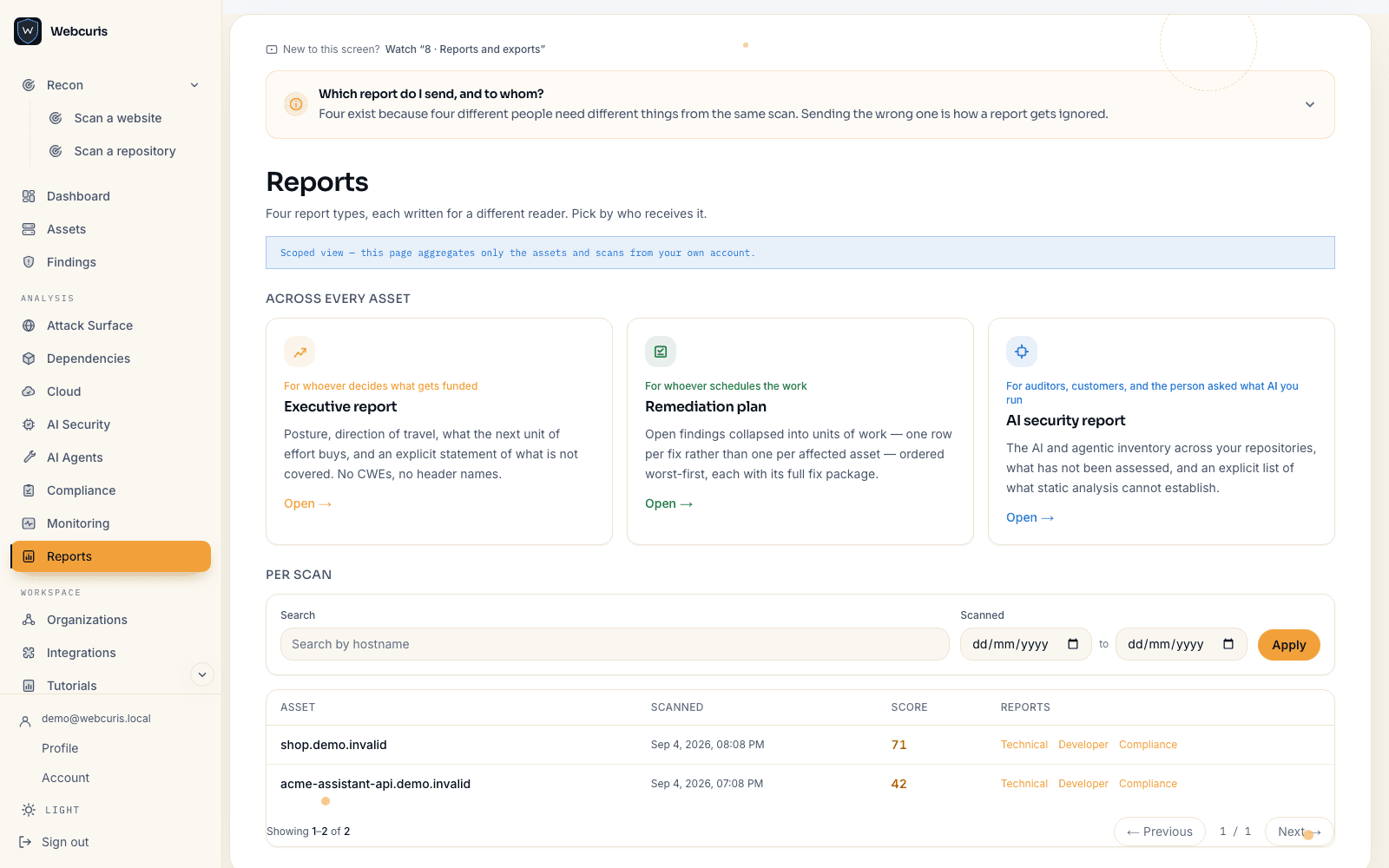Click the Compliance clipboard icon
The image size is (1389, 868).
click(29, 490)
